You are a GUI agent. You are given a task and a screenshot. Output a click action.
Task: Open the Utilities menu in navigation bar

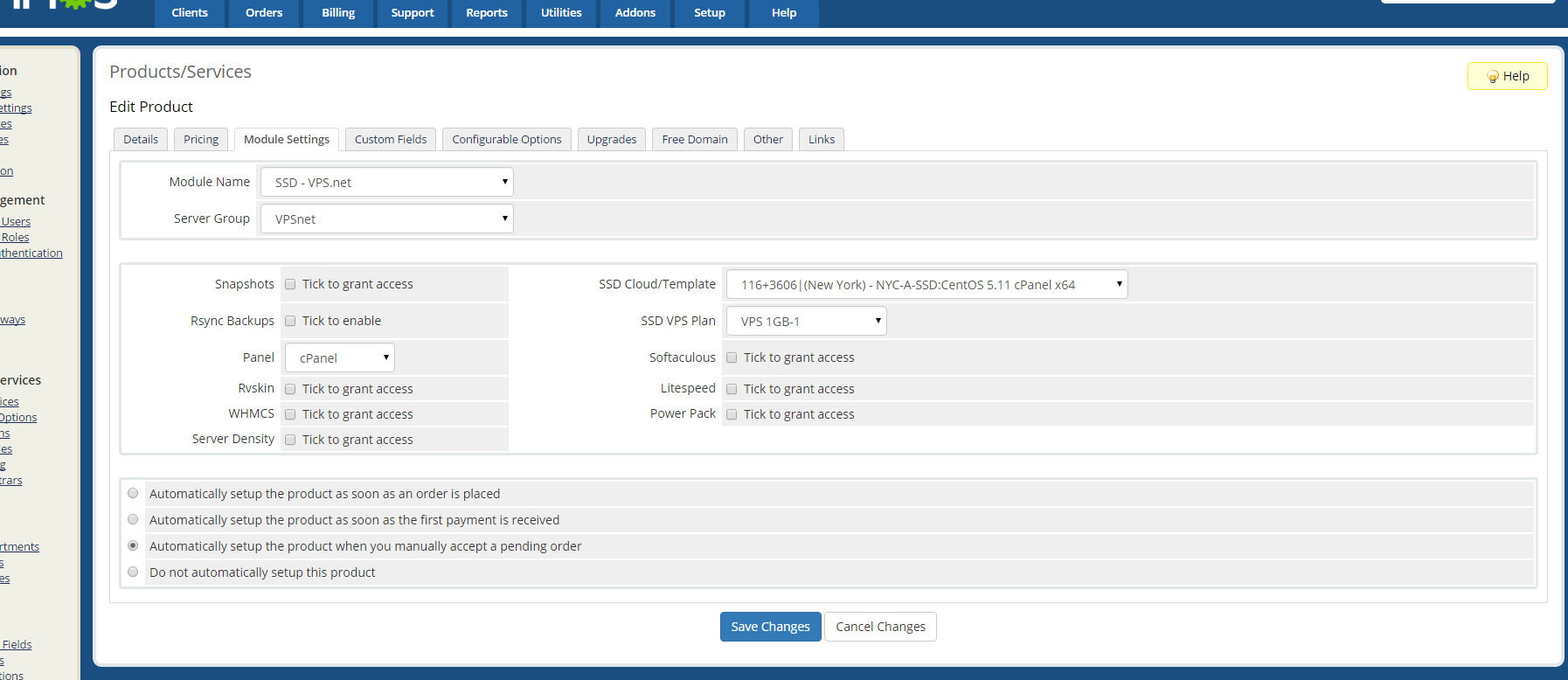pos(561,13)
